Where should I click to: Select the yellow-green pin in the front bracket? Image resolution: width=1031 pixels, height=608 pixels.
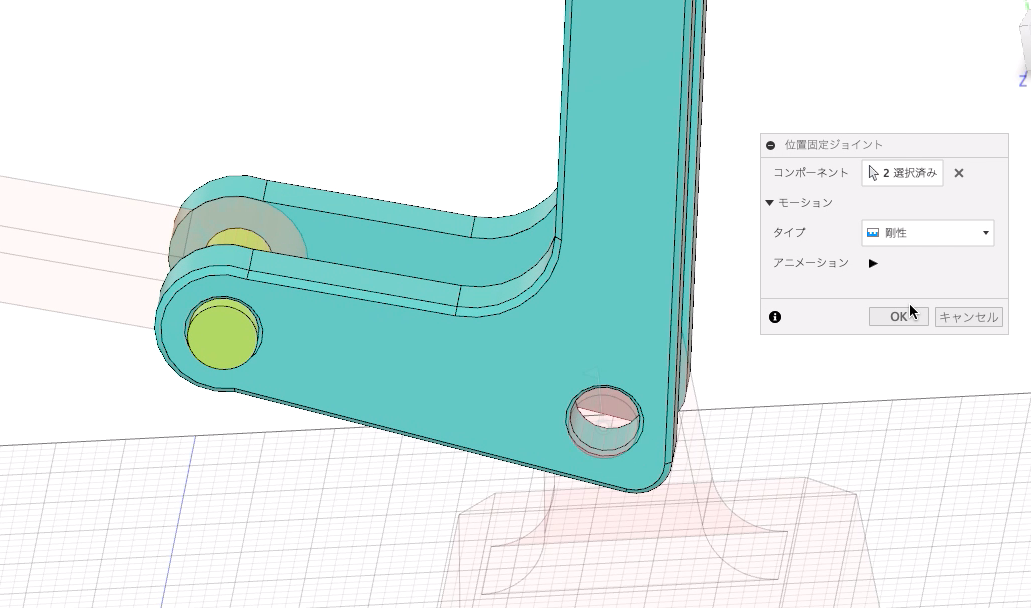222,333
